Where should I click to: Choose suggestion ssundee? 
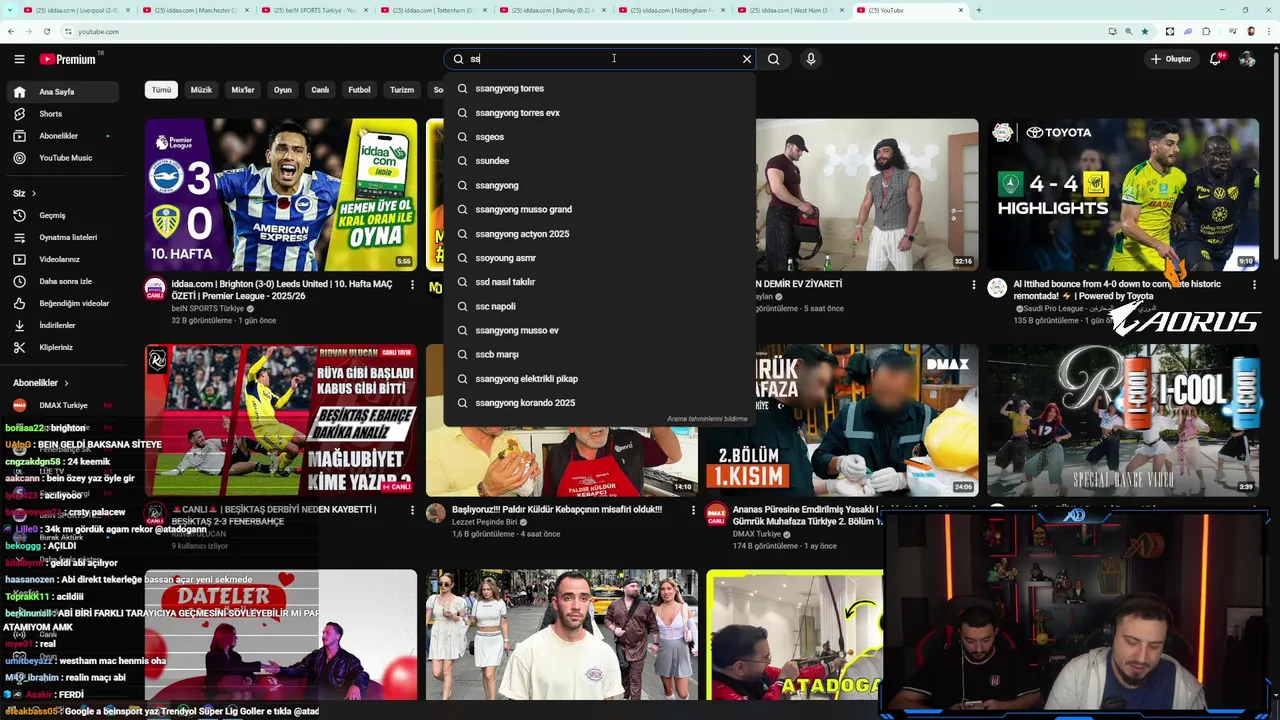600,161
